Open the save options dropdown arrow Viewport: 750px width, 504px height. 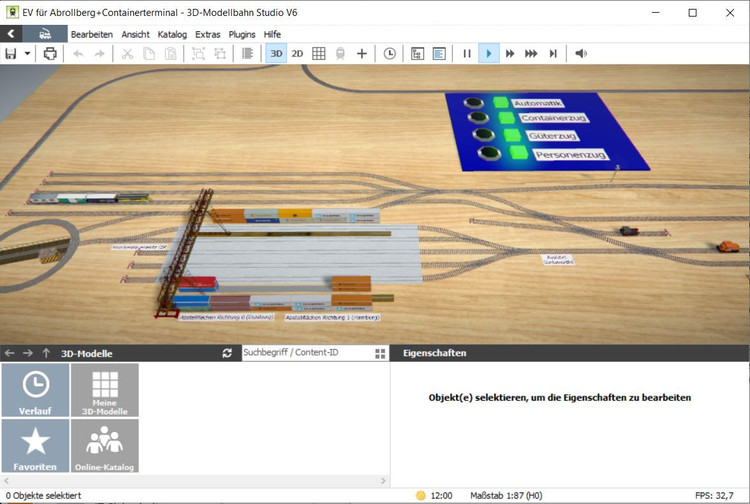pyautogui.click(x=27, y=54)
